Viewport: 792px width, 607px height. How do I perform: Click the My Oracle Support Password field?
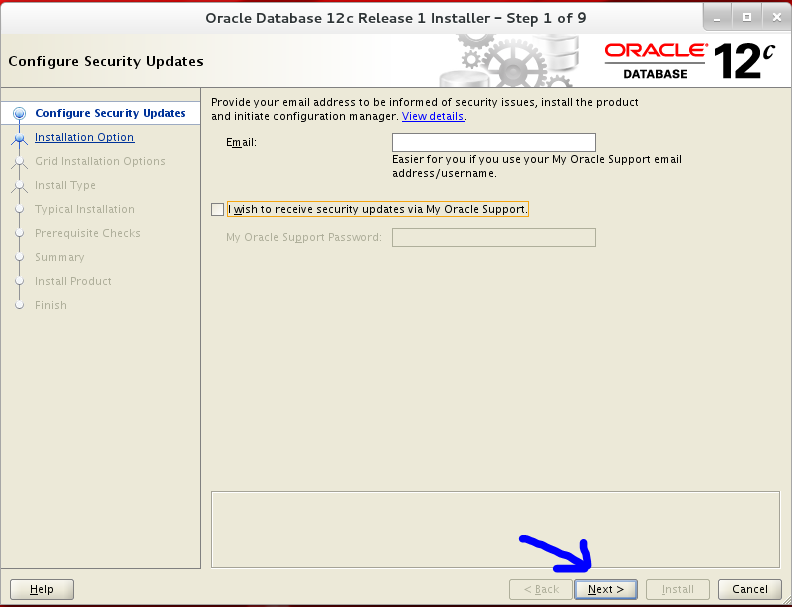coord(493,237)
